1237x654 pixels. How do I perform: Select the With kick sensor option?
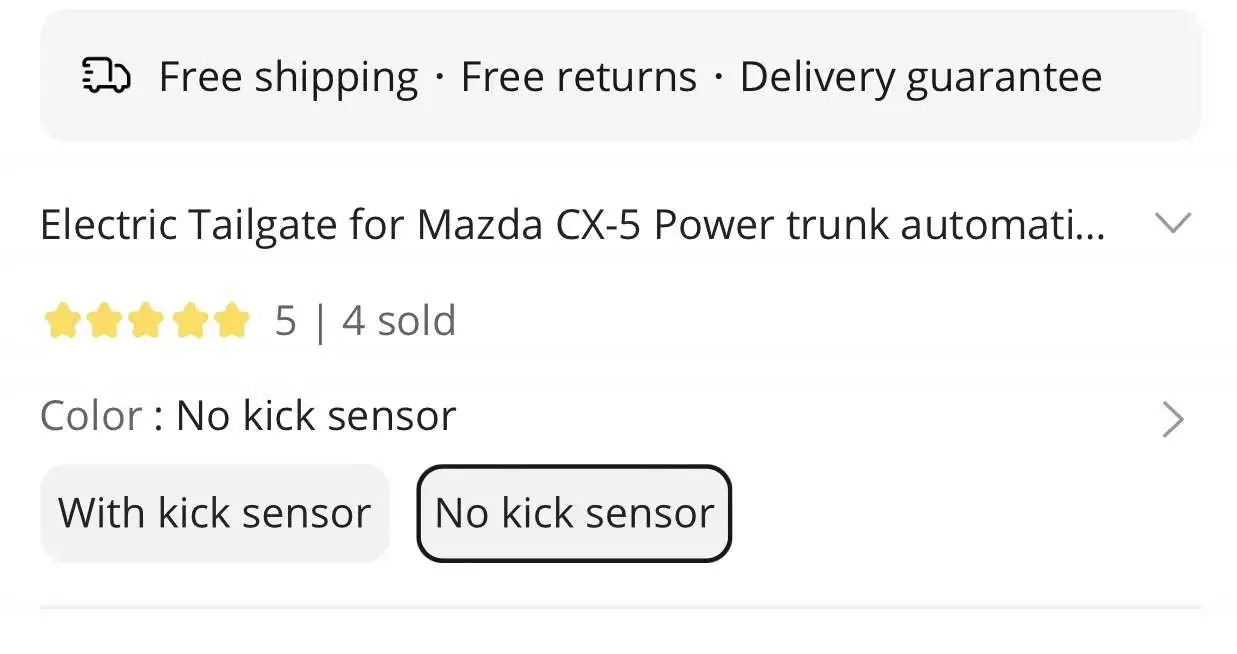tap(214, 513)
